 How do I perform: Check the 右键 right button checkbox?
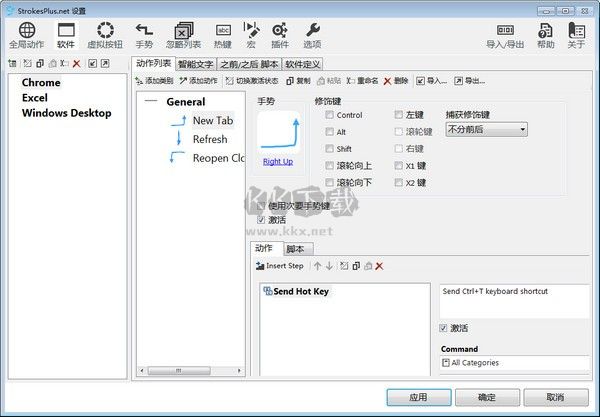click(x=399, y=148)
